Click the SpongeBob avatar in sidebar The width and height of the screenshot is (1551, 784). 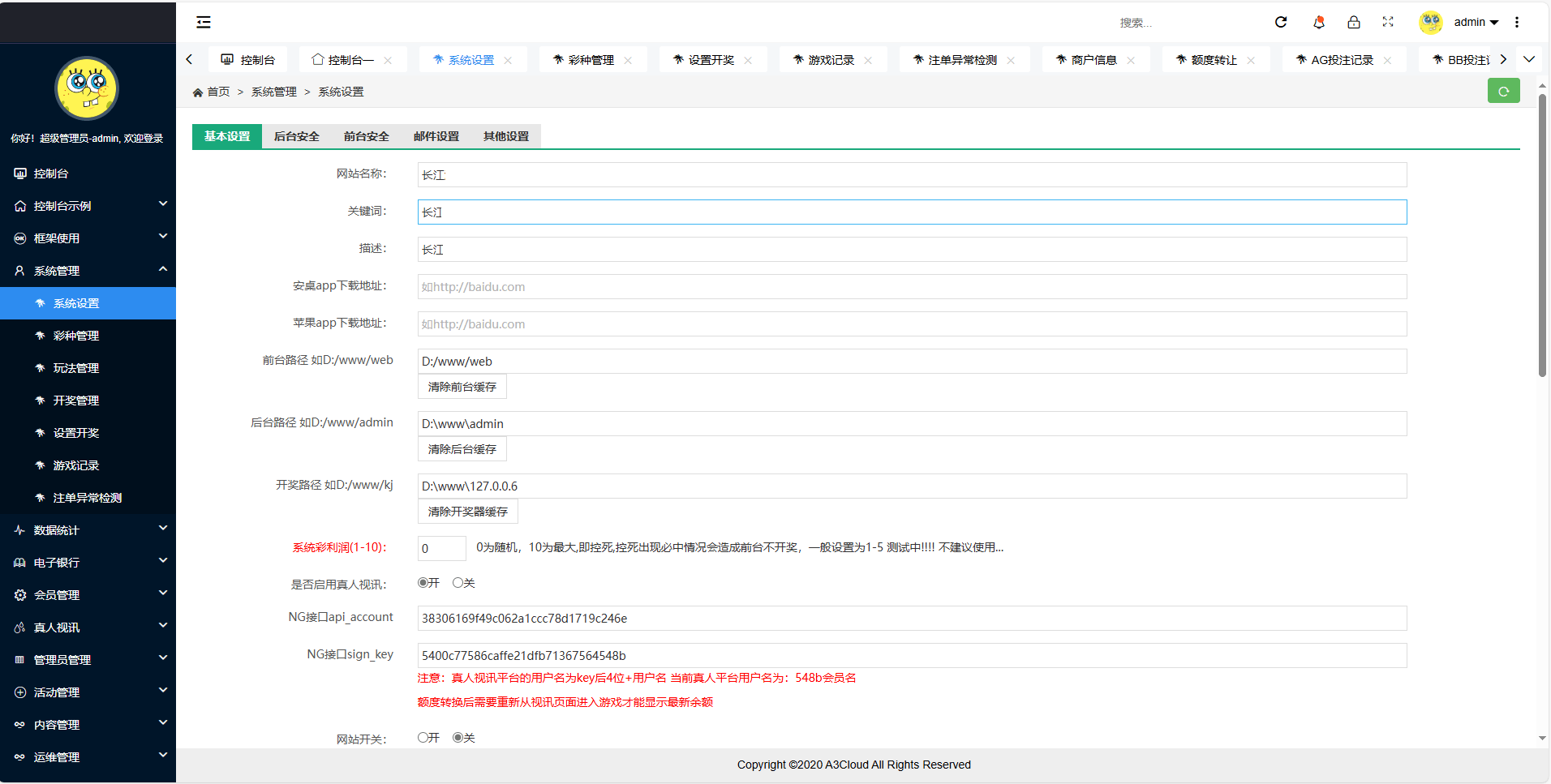[87, 88]
